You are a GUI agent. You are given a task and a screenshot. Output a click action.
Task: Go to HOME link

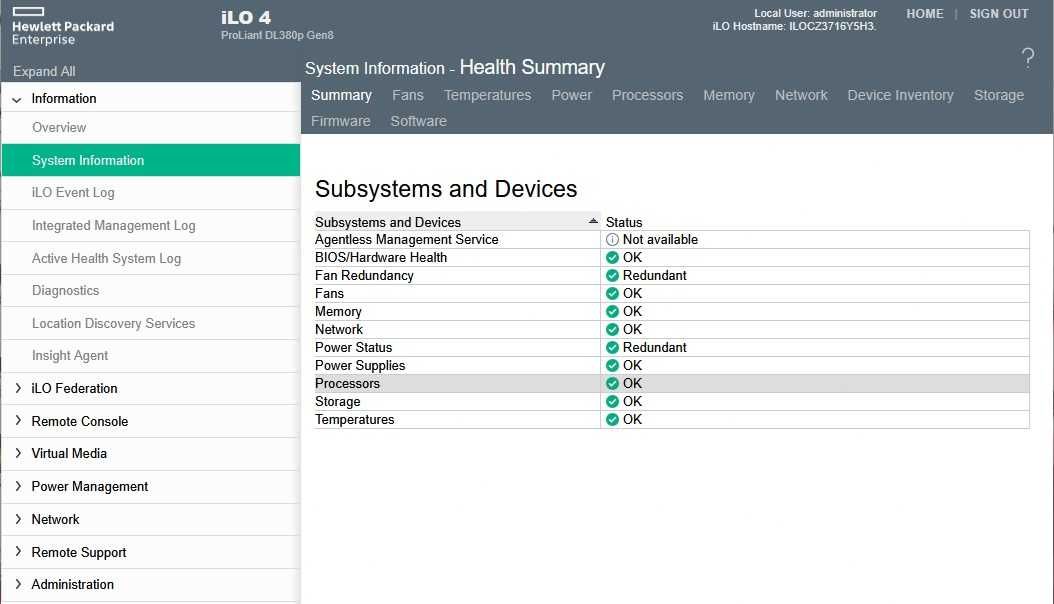click(x=925, y=14)
